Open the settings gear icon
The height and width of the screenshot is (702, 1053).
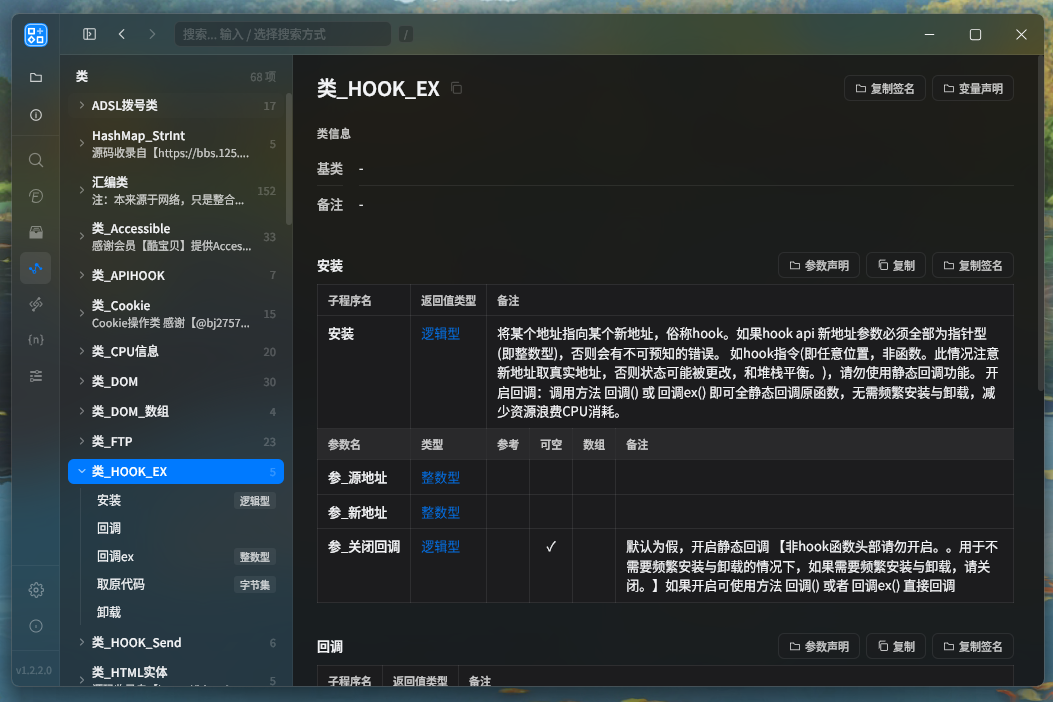tap(36, 590)
